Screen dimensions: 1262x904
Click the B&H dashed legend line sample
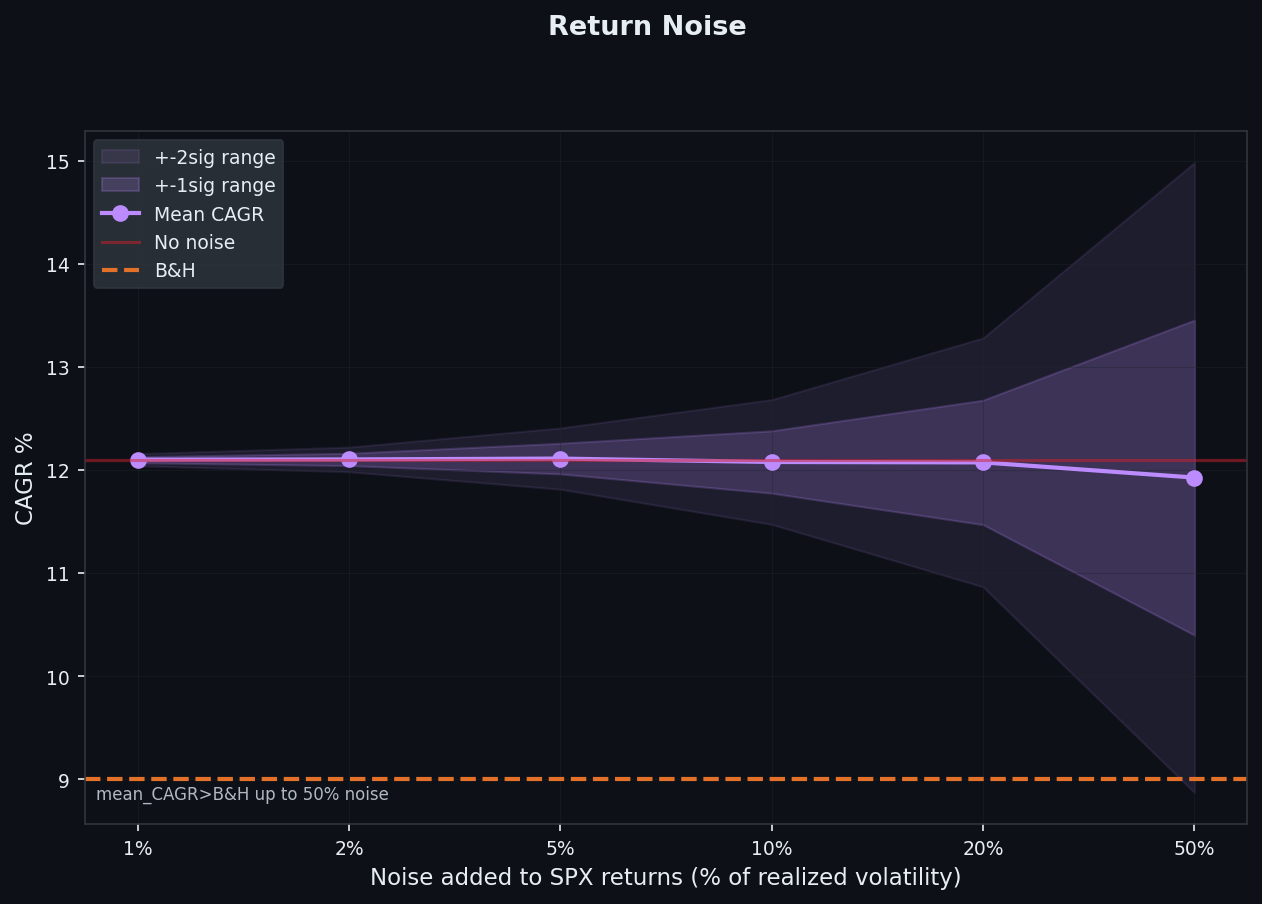coord(120,270)
